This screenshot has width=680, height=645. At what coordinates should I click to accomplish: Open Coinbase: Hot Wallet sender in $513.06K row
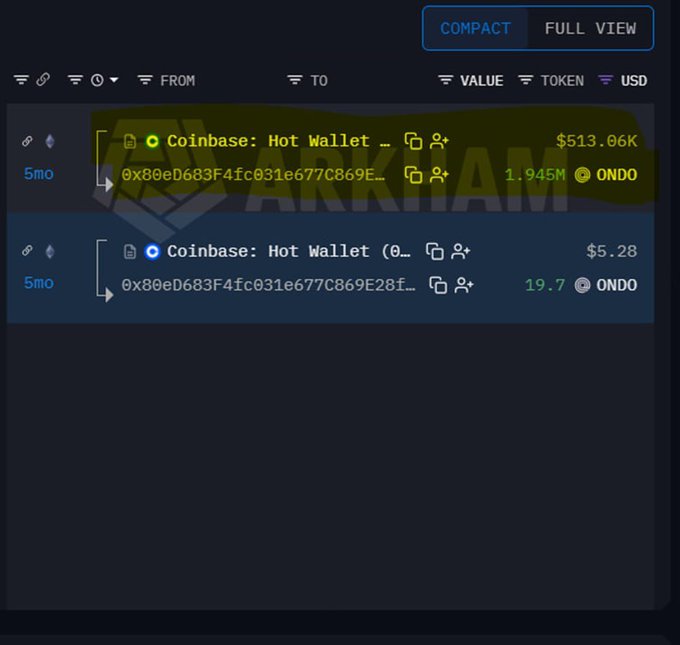[278, 141]
